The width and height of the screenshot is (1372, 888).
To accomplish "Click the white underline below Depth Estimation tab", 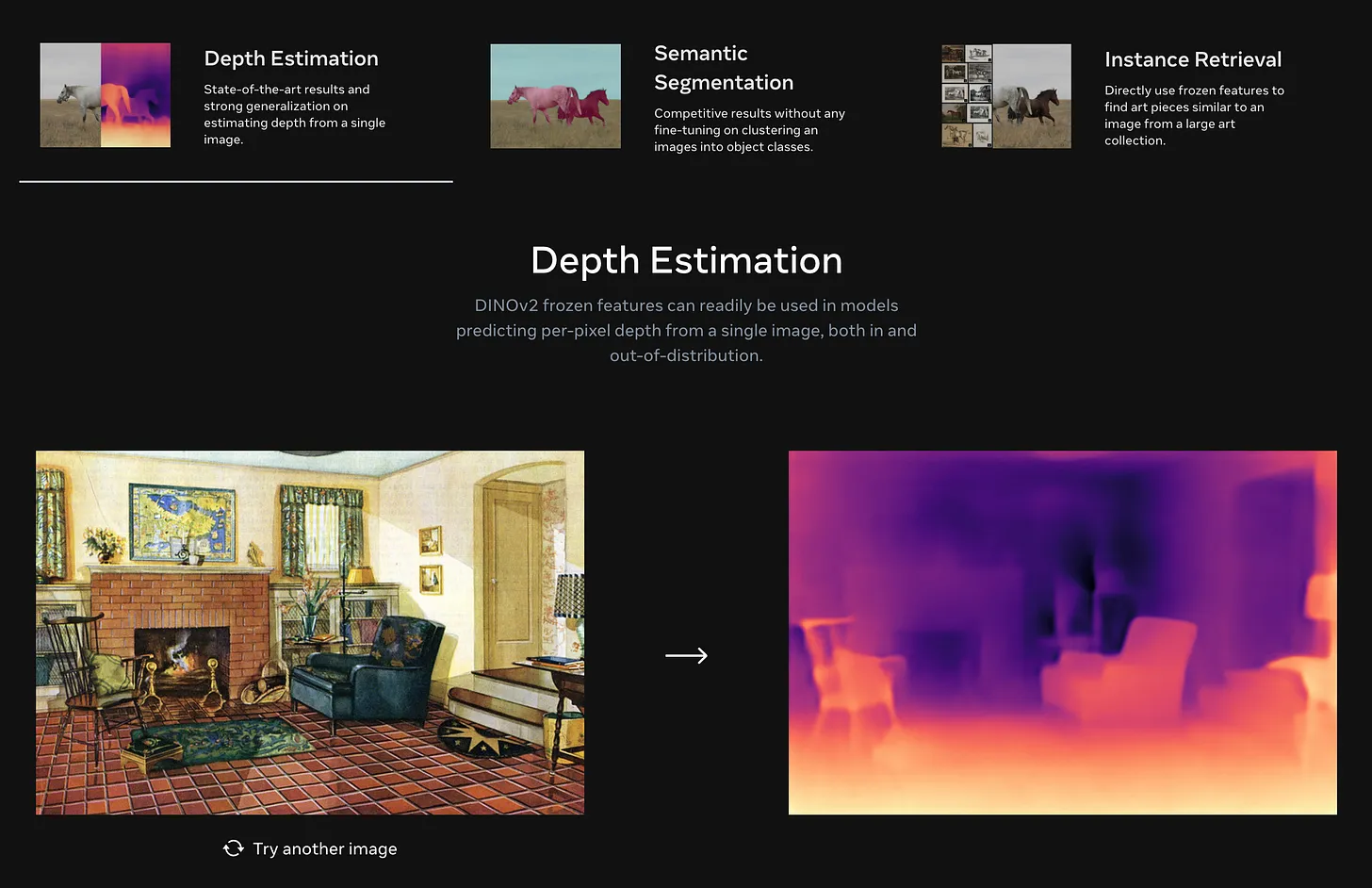I will pos(236,181).
